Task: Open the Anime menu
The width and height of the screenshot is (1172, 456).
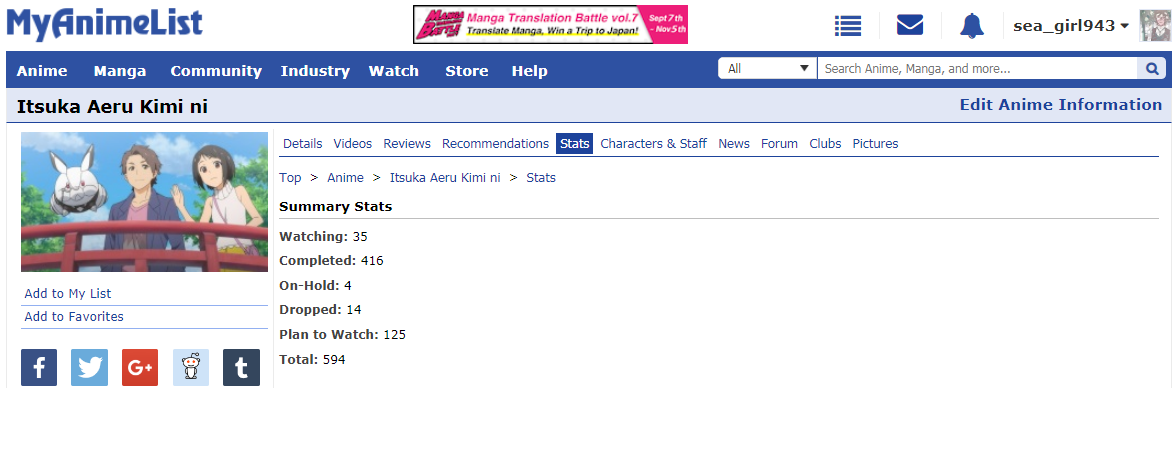Action: 42,71
